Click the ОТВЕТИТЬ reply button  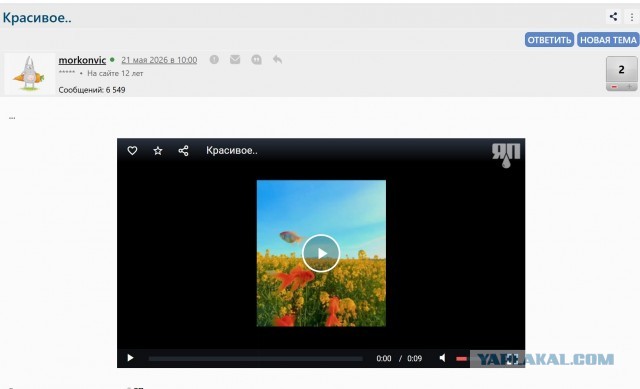549,40
